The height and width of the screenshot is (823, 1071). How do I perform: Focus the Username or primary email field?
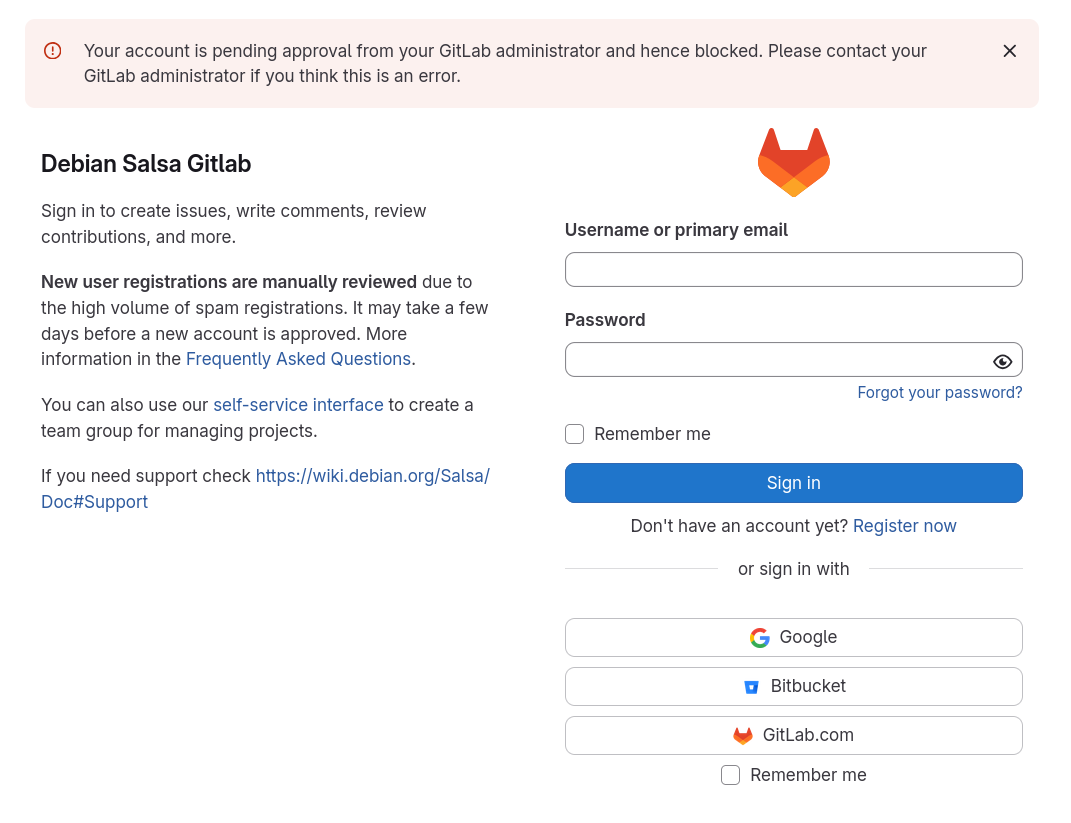[x=793, y=270]
